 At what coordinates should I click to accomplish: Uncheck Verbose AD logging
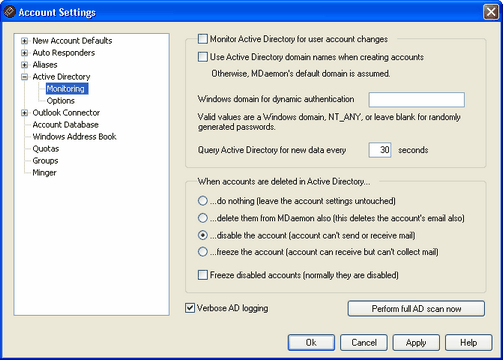pos(190,308)
